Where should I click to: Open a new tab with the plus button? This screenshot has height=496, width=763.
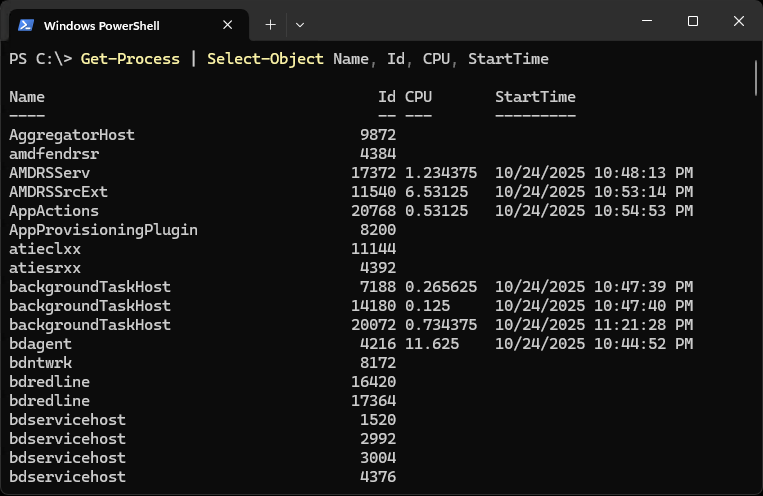[x=270, y=25]
